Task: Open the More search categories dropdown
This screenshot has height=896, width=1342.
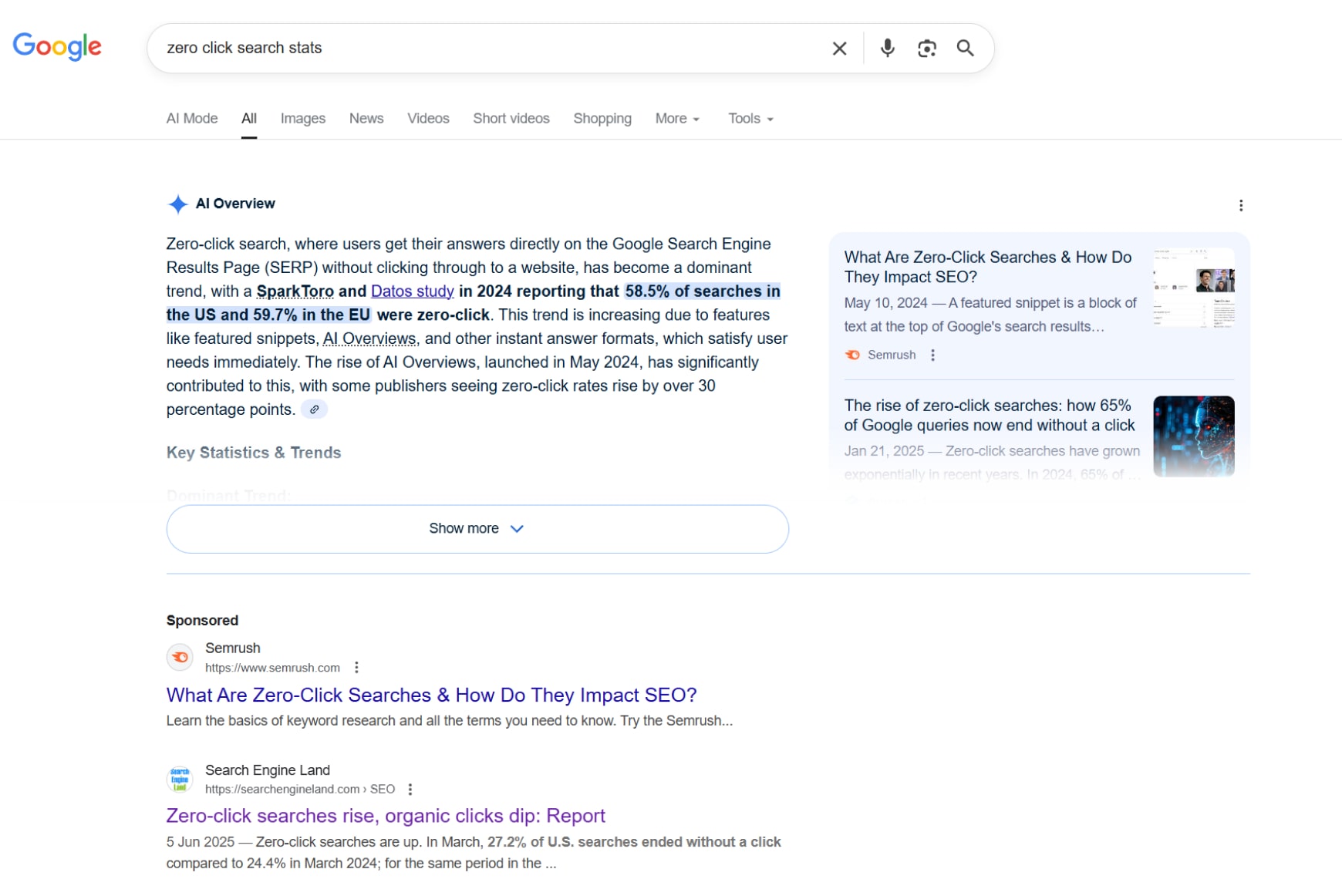Action: coord(676,118)
